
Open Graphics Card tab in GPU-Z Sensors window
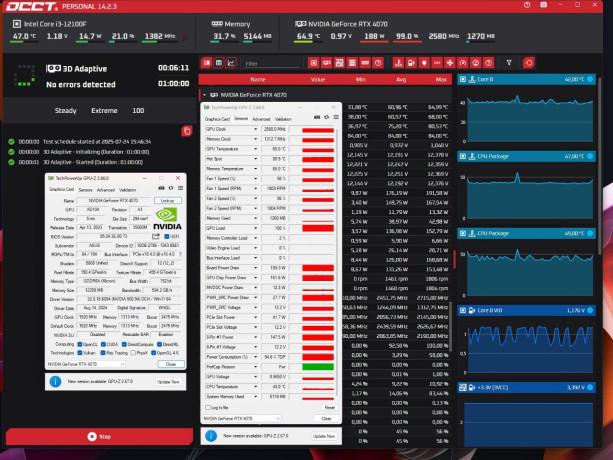click(217, 119)
